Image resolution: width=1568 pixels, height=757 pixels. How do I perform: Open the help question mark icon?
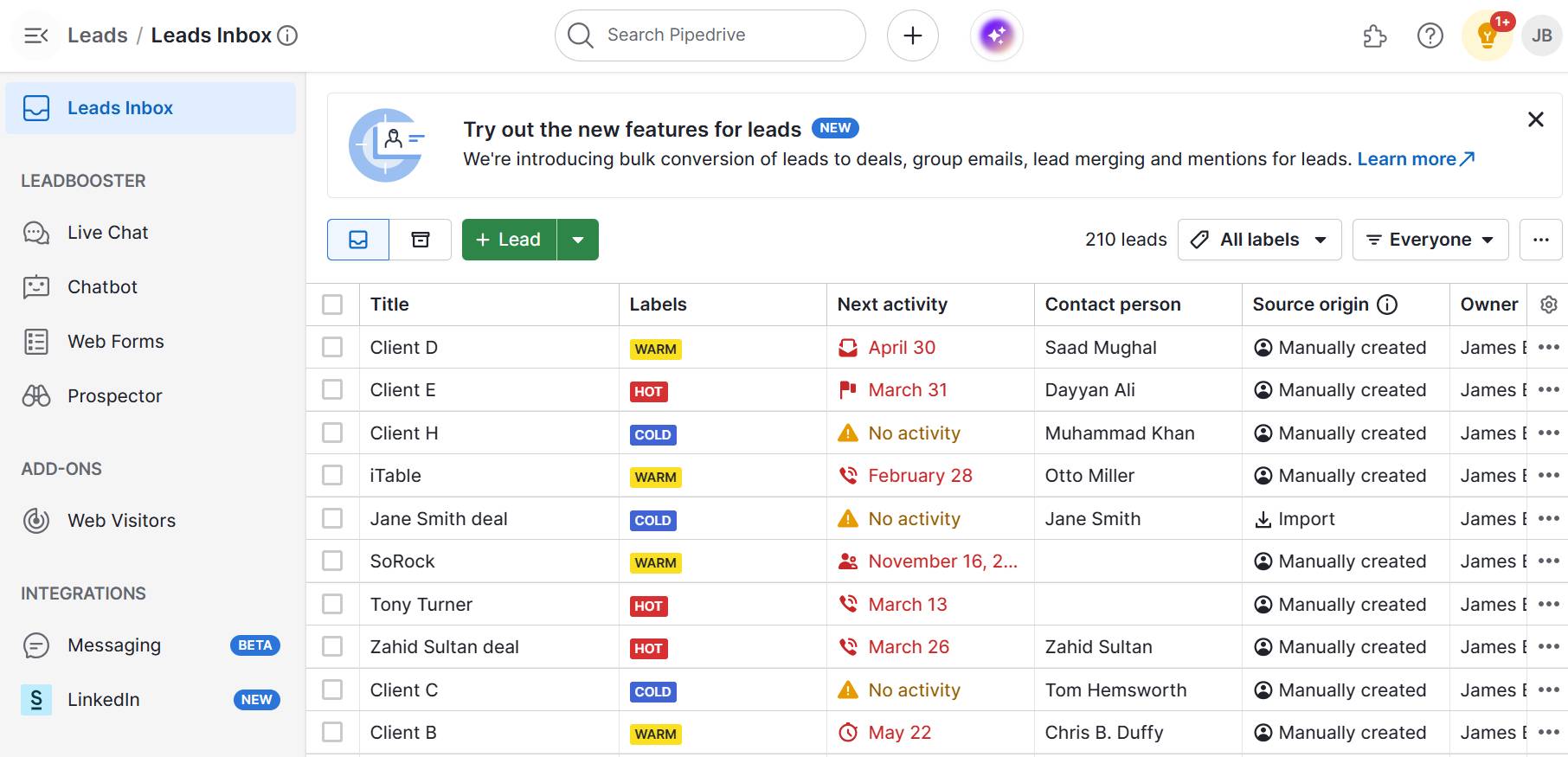pyautogui.click(x=1430, y=35)
